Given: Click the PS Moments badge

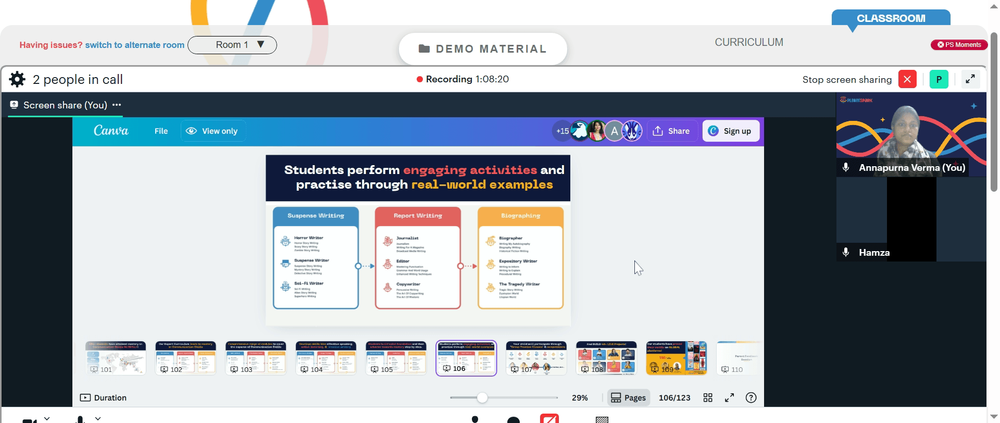Looking at the screenshot, I should (959, 45).
